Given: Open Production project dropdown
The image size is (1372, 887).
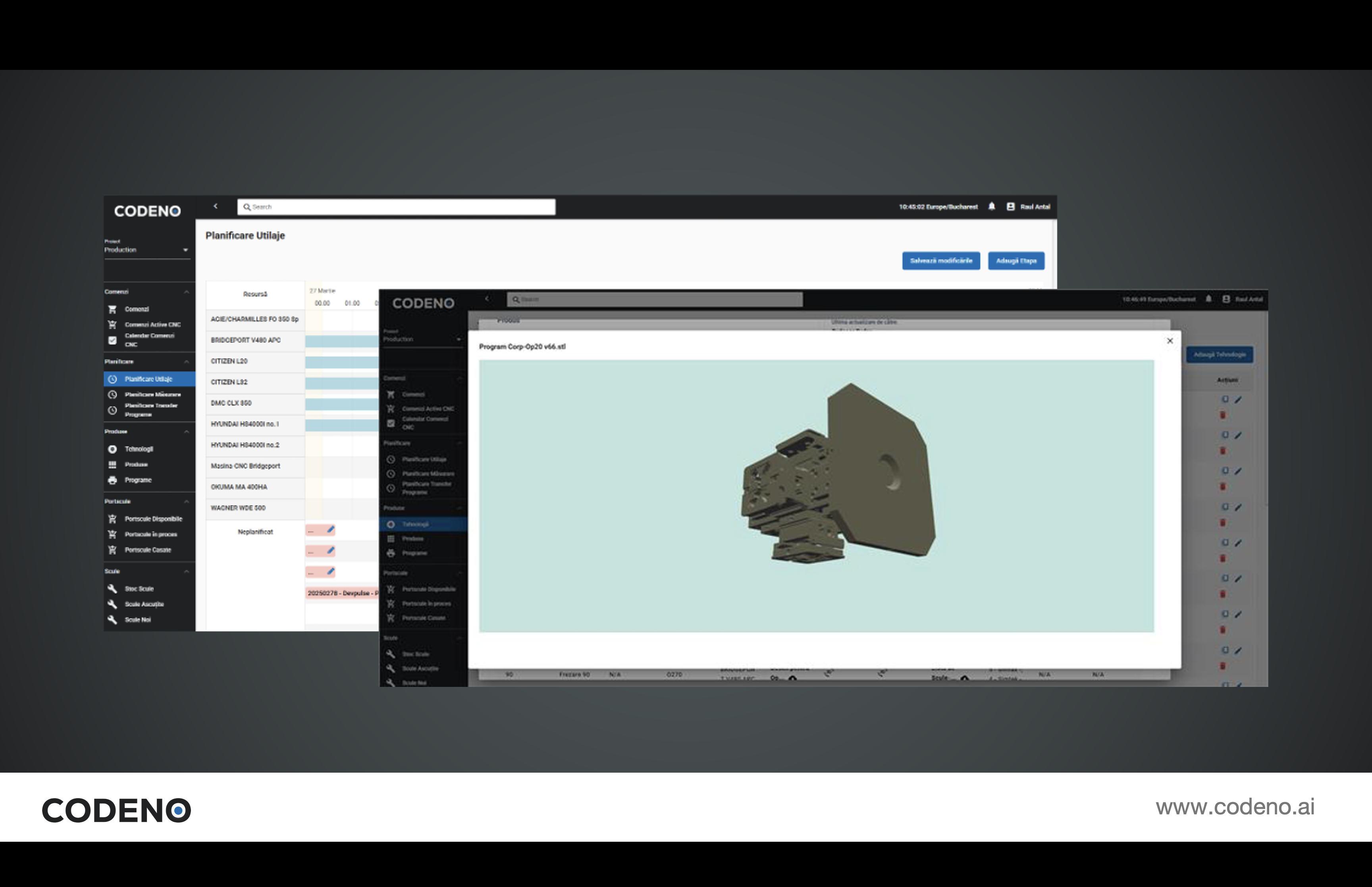Looking at the screenshot, I should coord(147,250).
